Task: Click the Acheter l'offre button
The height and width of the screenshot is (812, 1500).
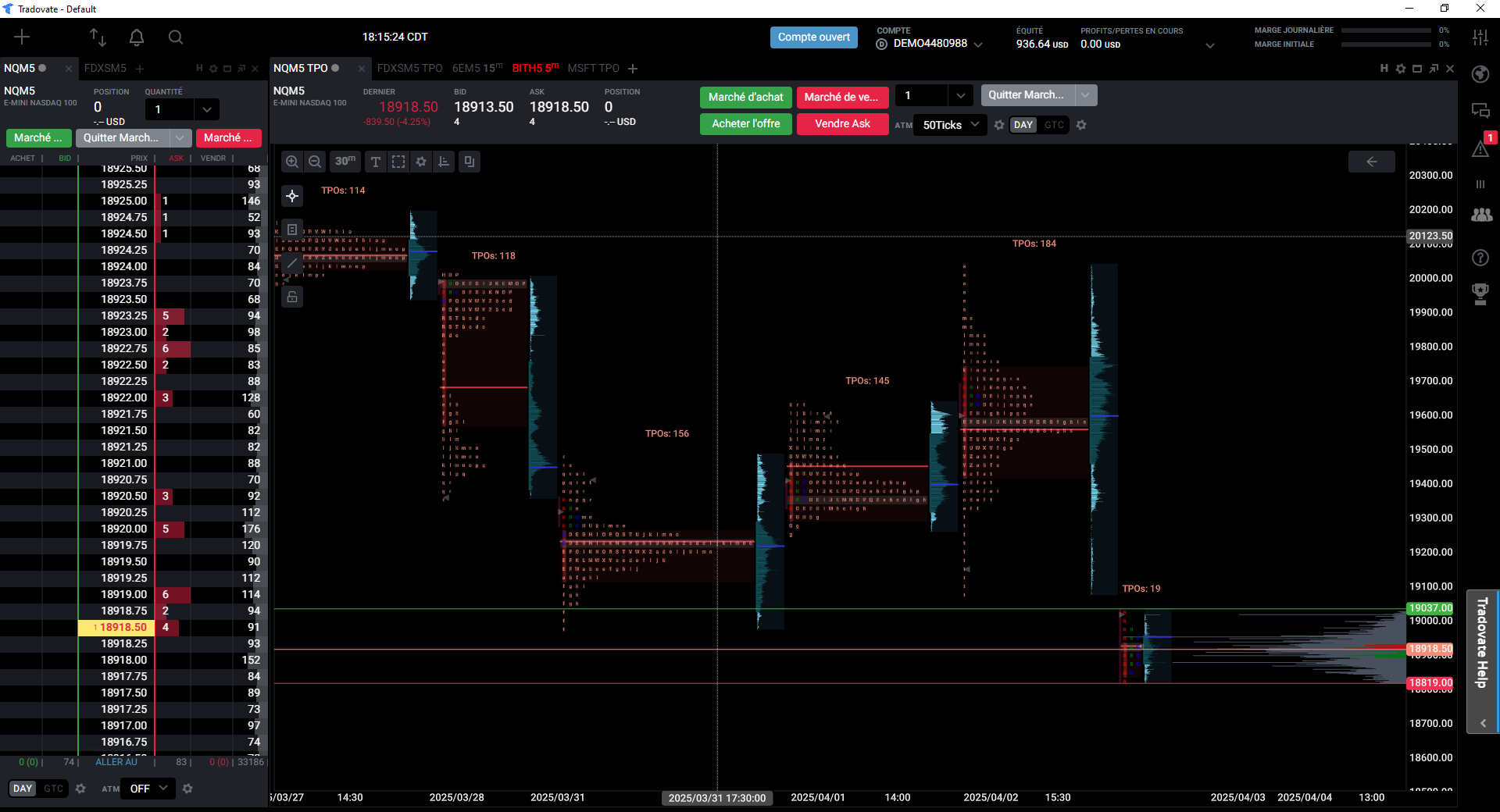Action: 746,123
